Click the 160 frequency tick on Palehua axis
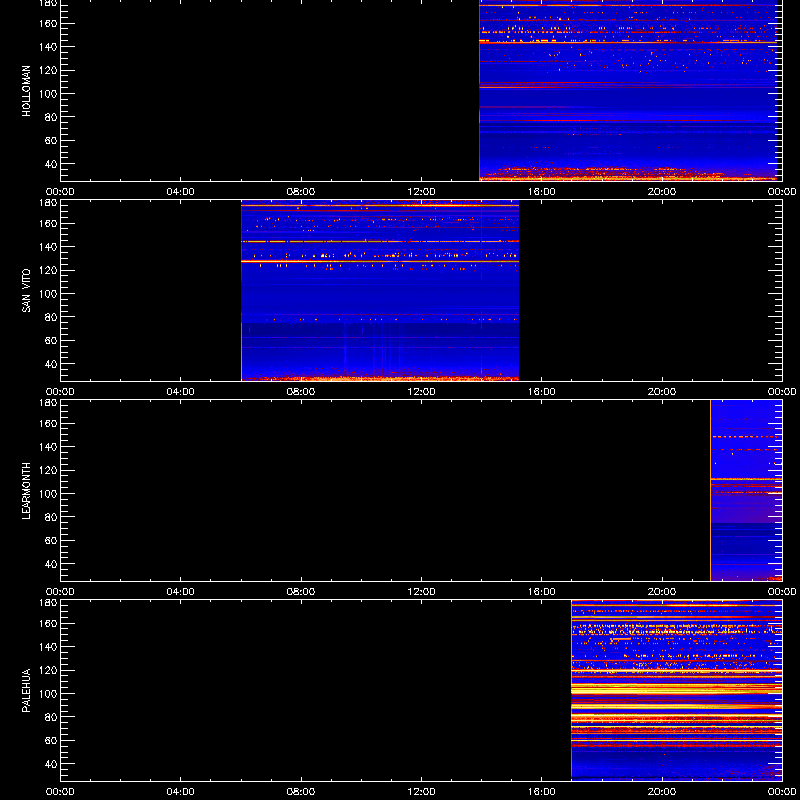 coord(50,623)
